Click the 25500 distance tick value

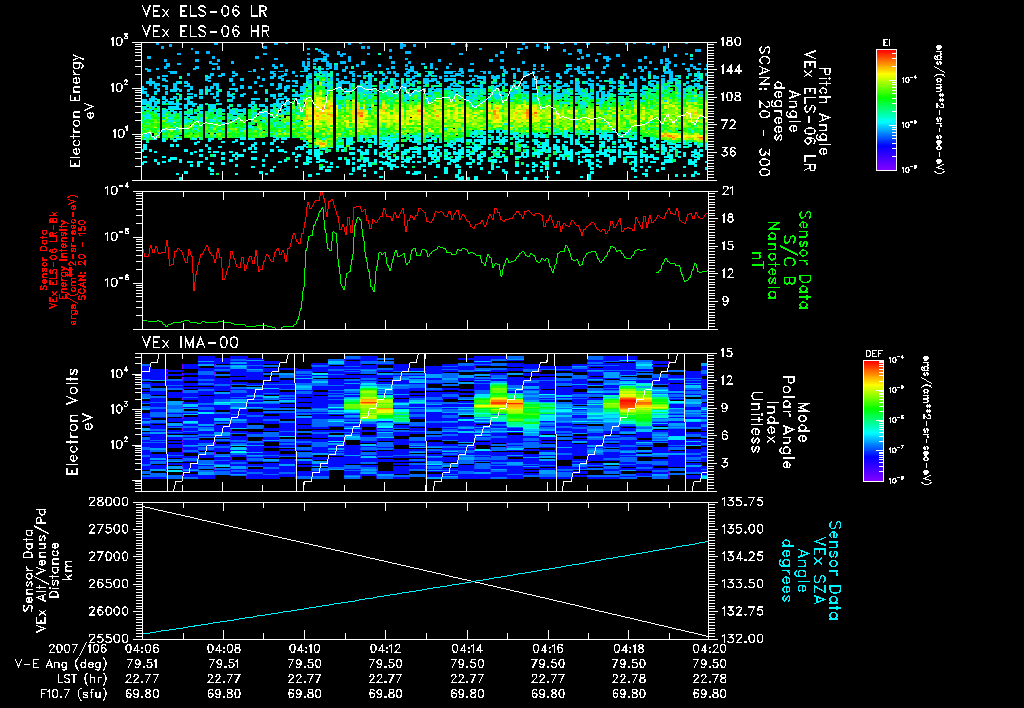pos(108,639)
